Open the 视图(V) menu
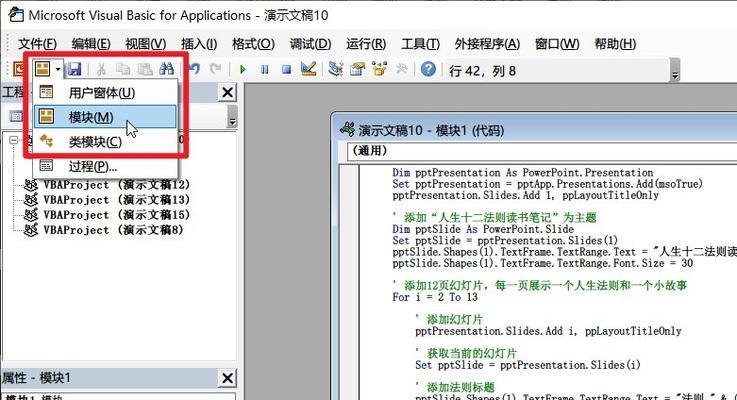Image resolution: width=737 pixels, height=400 pixels. coord(146,44)
